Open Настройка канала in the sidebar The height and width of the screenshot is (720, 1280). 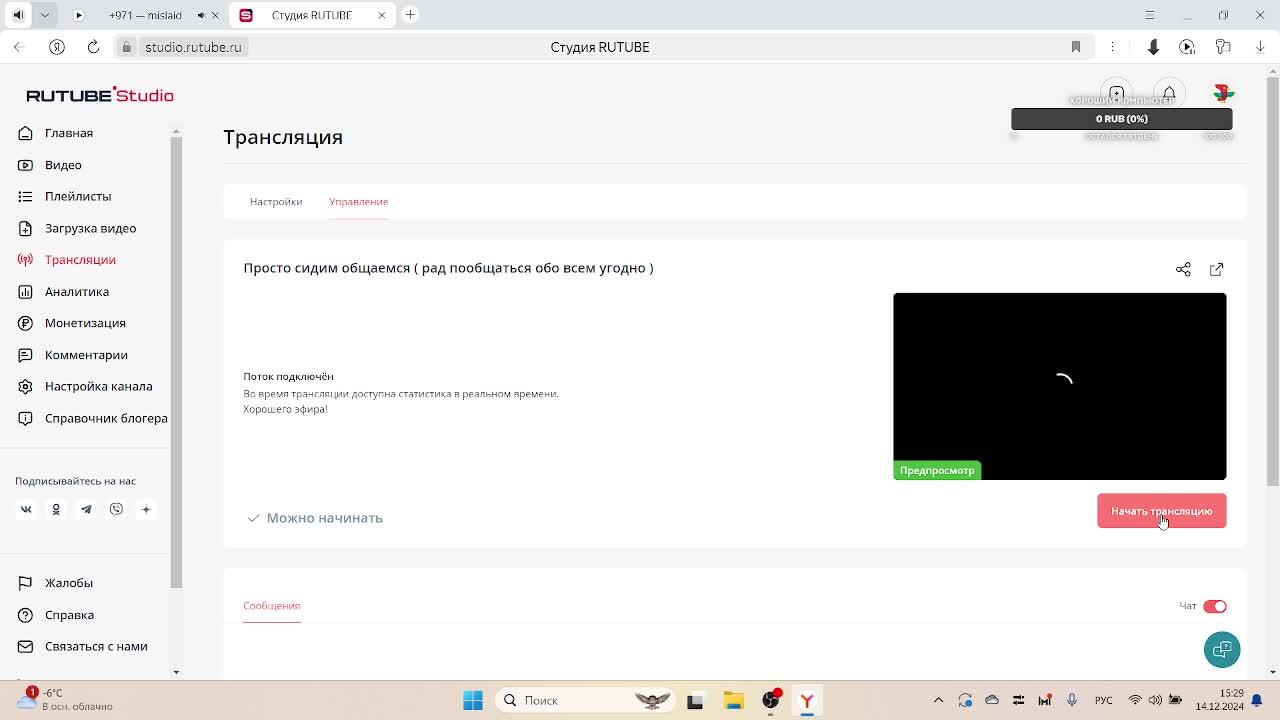coord(98,386)
